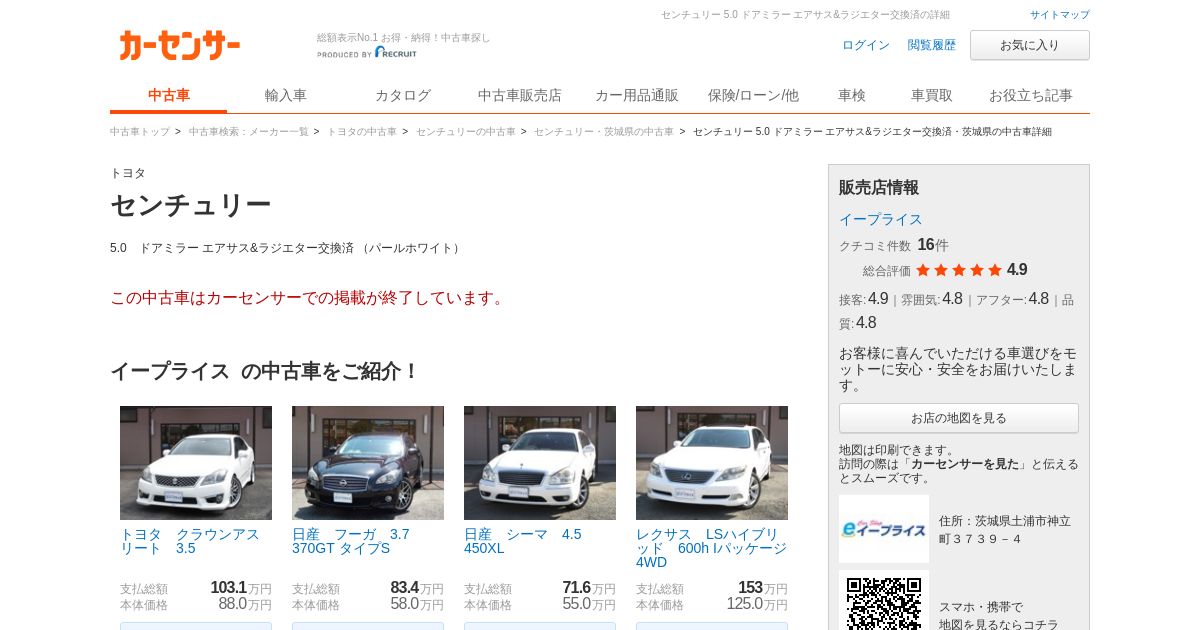Click センチュリー・茨城県の中古車 breadcrumb

coord(604,132)
